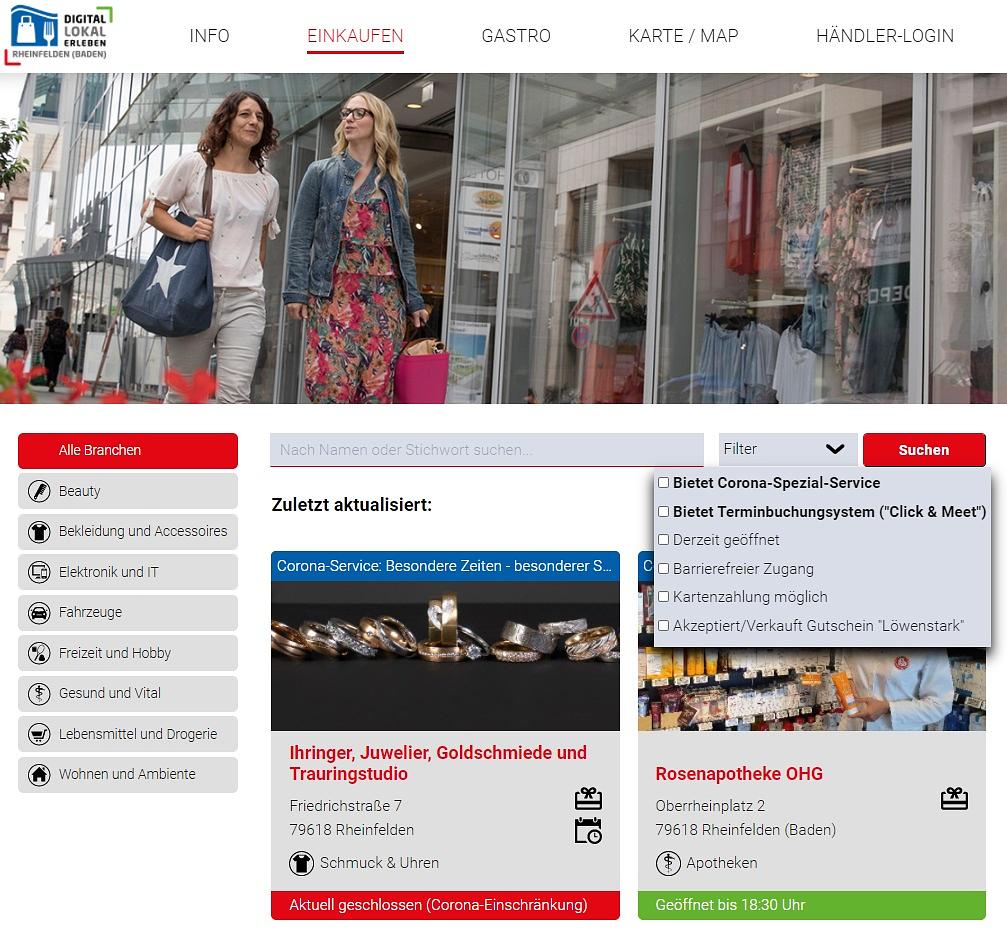Click the Elektronik und IT monitor icon

click(x=40, y=572)
